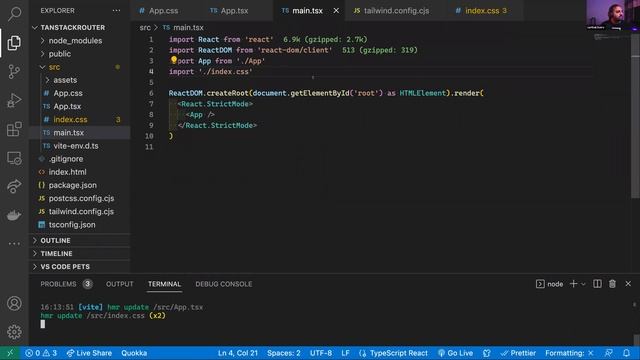
Task: Open App.tsx in the explorer
Action: coord(80,106)
